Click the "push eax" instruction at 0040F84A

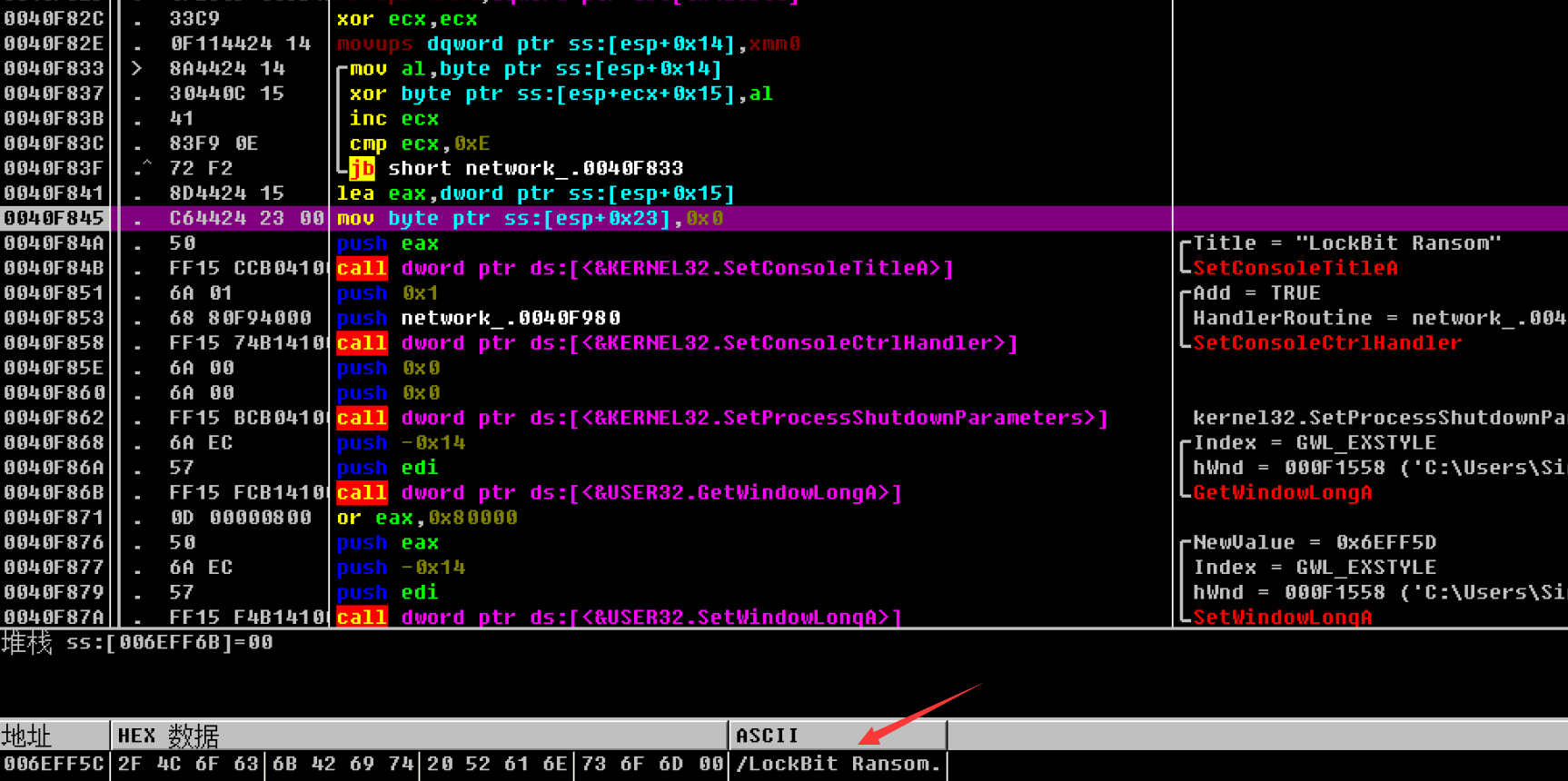[x=388, y=243]
